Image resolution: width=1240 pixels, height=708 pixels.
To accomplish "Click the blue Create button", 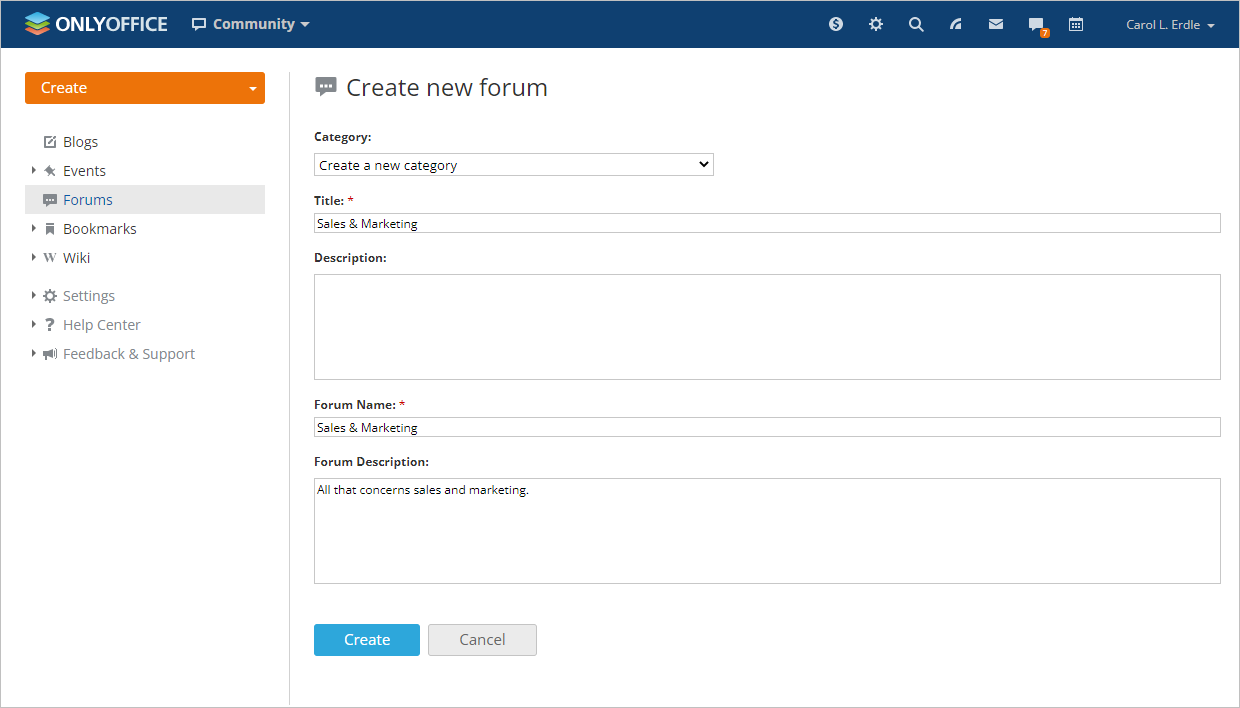I will point(367,640).
